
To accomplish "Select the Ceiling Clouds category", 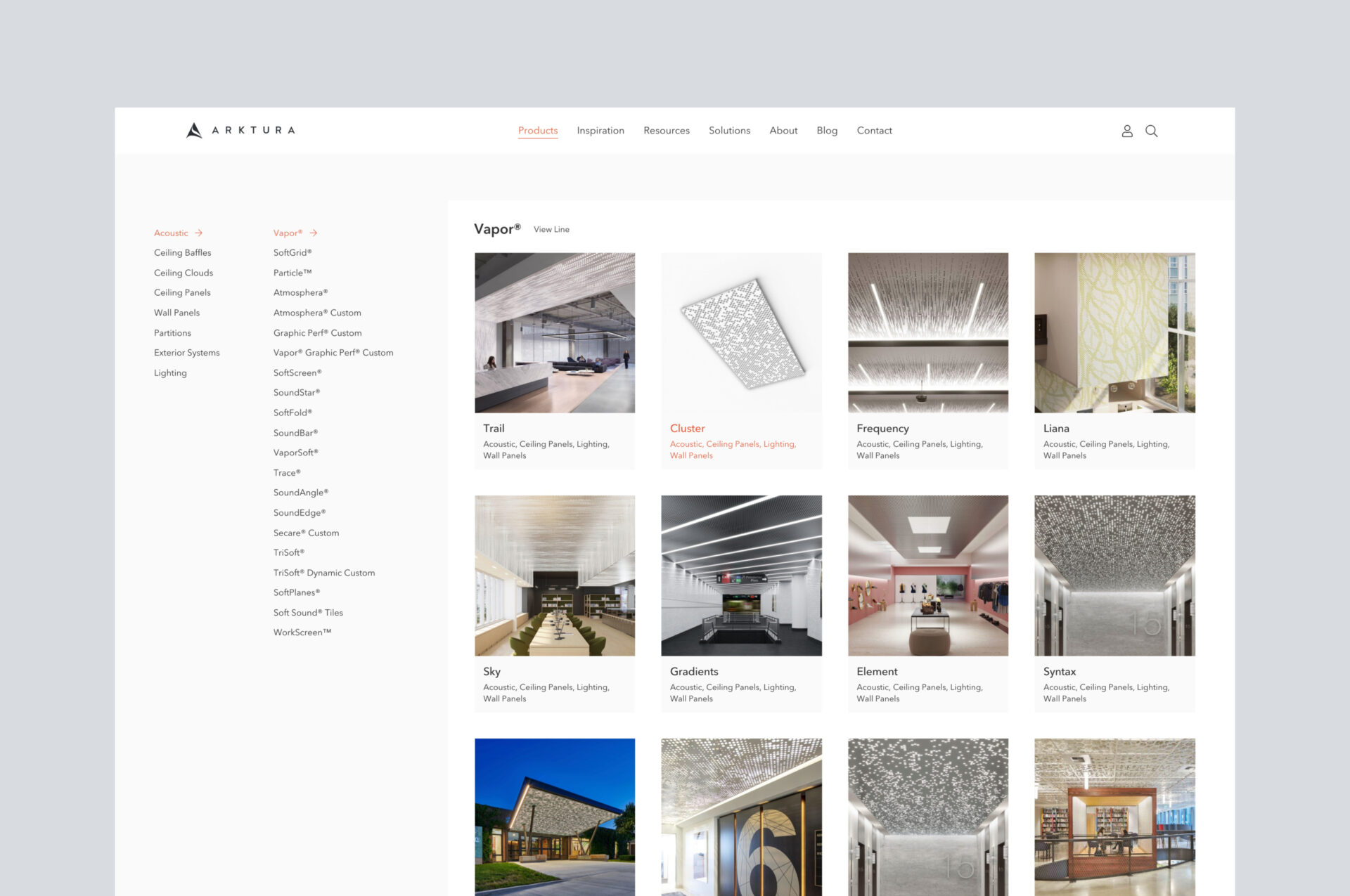I will point(184,273).
